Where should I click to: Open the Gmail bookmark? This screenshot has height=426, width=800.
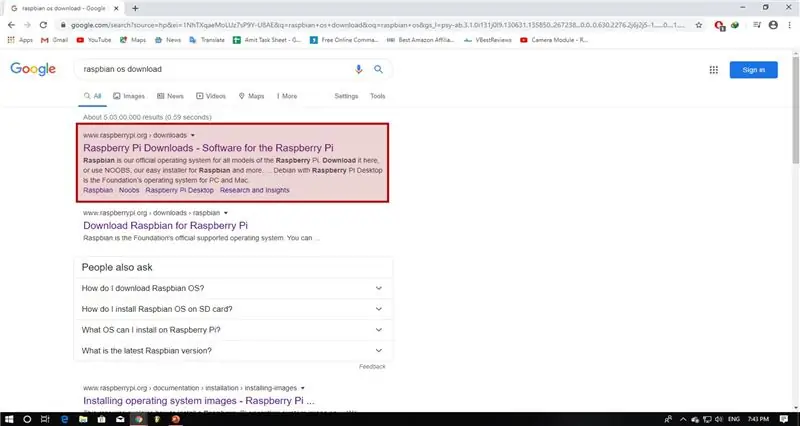(x=54, y=40)
